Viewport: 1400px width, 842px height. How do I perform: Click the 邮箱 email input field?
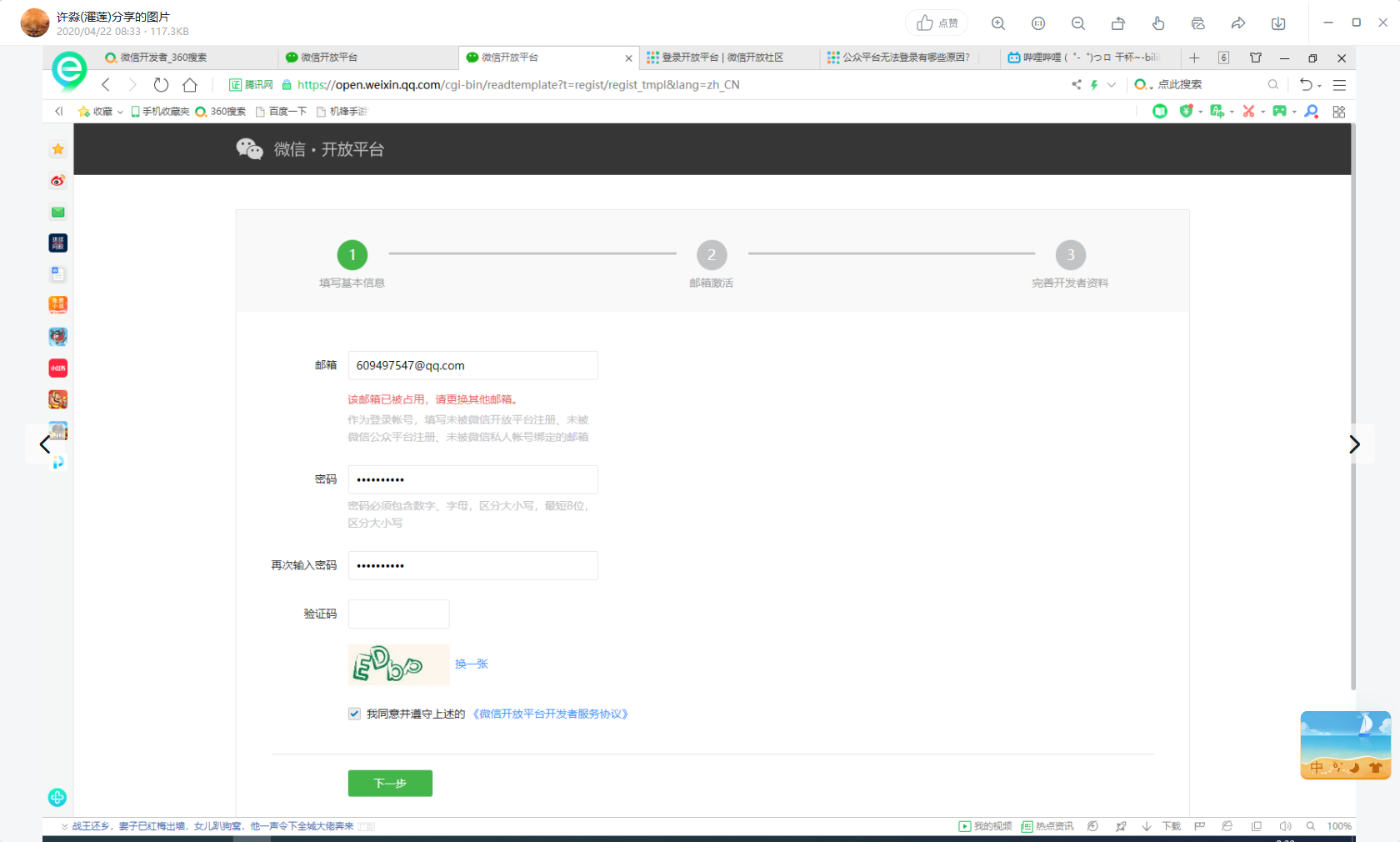point(472,365)
